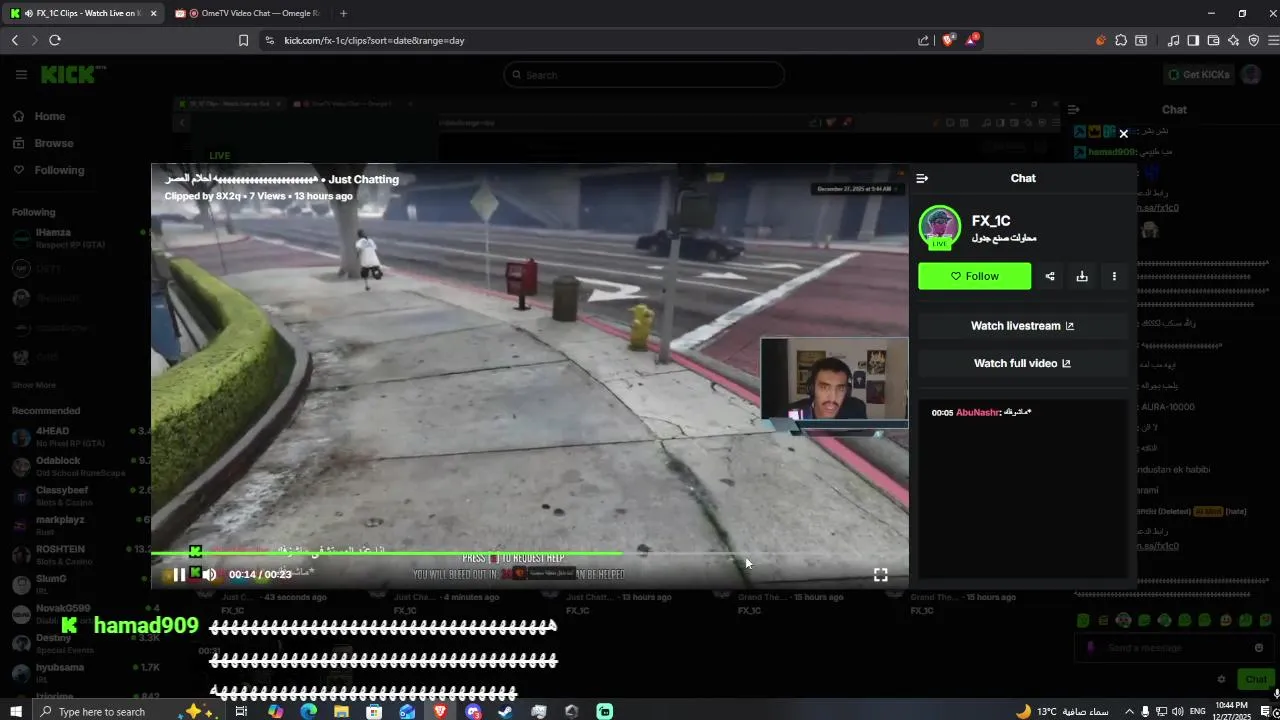The height and width of the screenshot is (720, 1280).
Task: Seek along the green clip progress bar
Action: 530,553
